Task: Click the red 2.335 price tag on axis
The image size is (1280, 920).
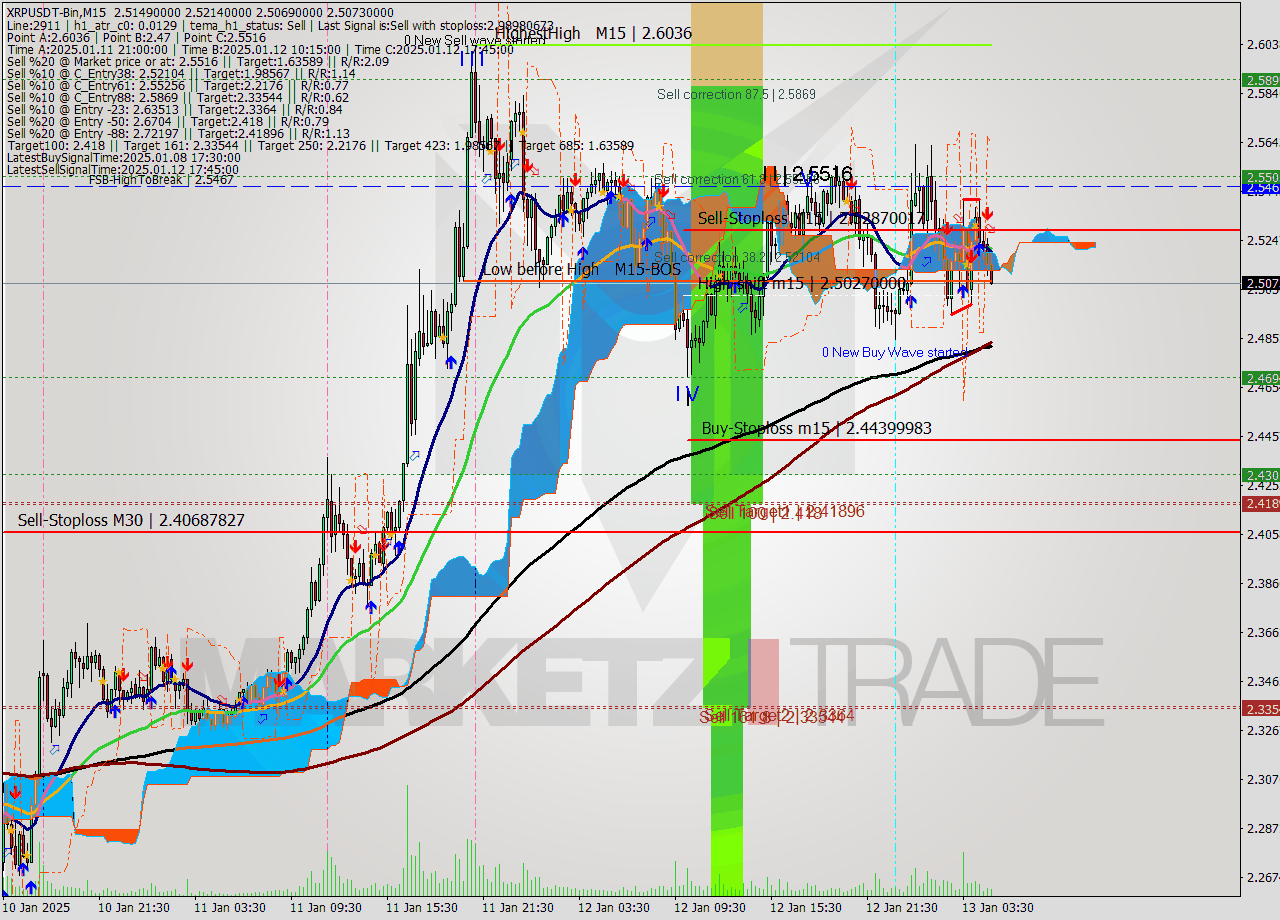Action: [1261, 708]
